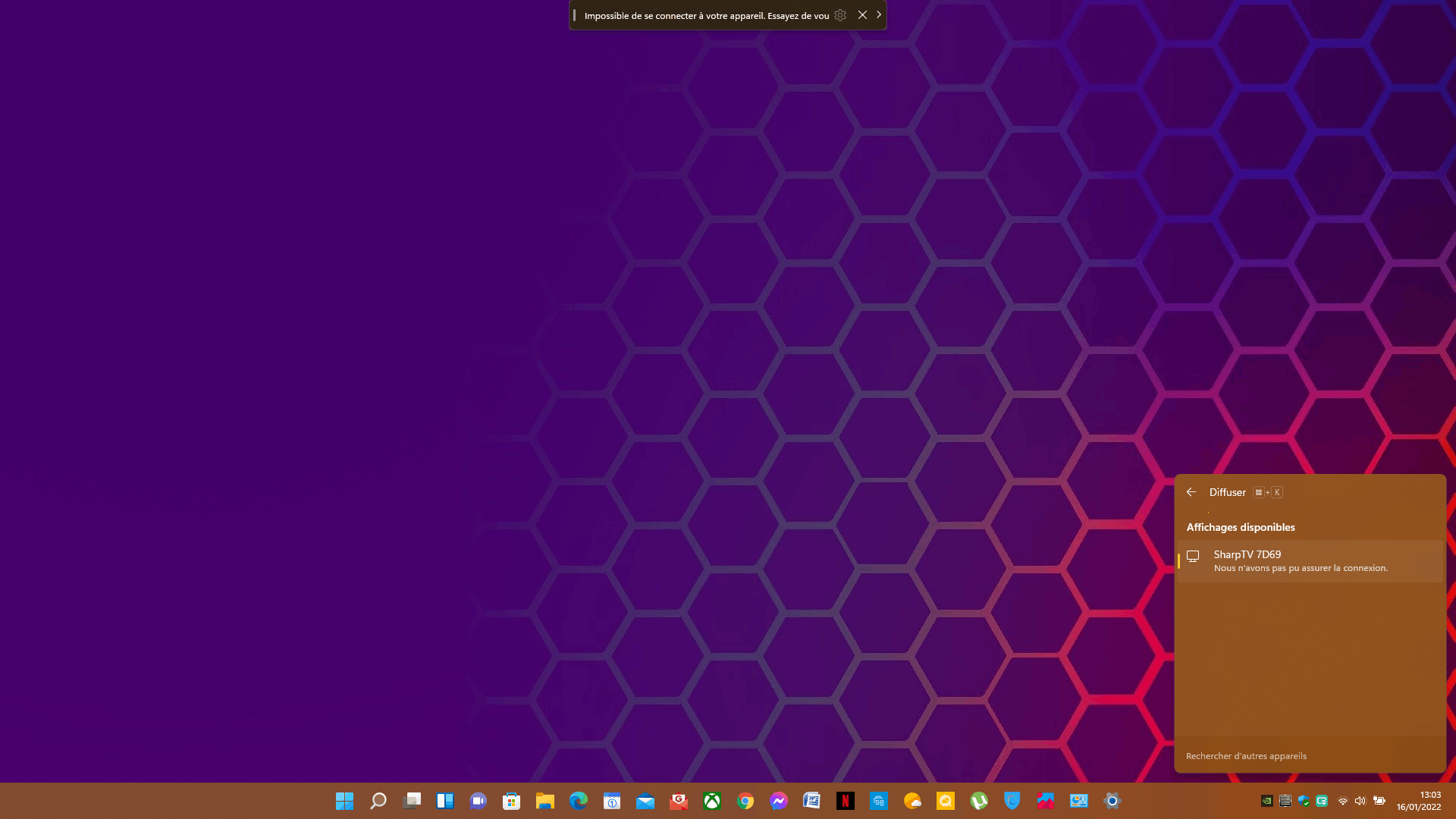Image resolution: width=1456 pixels, height=819 pixels.
Task: Open Microsoft Store from taskbar
Action: coord(512,801)
